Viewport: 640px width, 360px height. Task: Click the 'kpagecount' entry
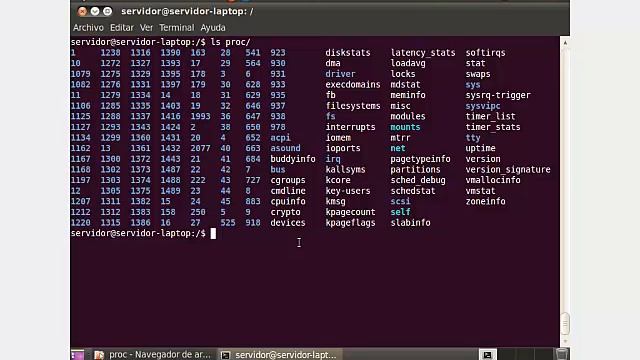click(350, 212)
